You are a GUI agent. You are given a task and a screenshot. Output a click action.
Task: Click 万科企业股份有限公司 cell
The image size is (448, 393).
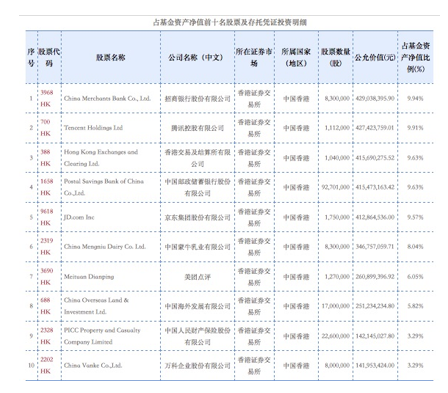click(198, 365)
